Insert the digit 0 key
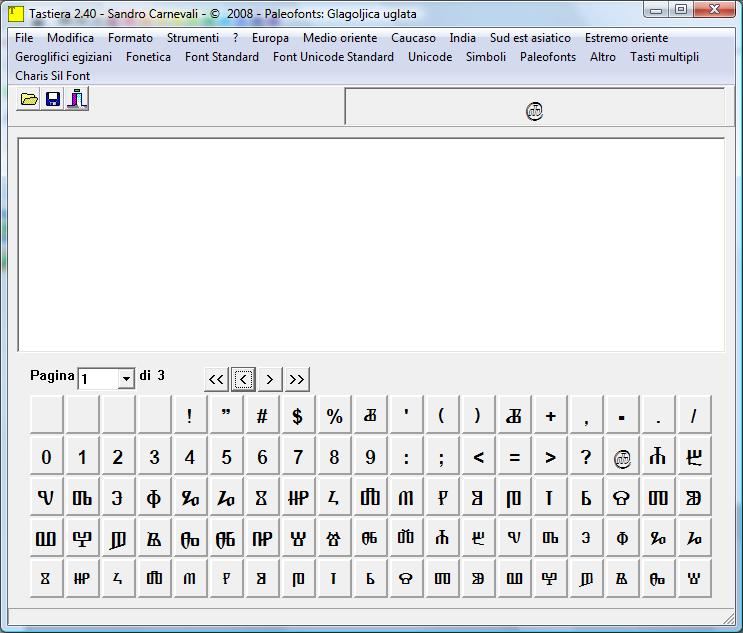This screenshot has height=633, width=743. (x=46, y=456)
